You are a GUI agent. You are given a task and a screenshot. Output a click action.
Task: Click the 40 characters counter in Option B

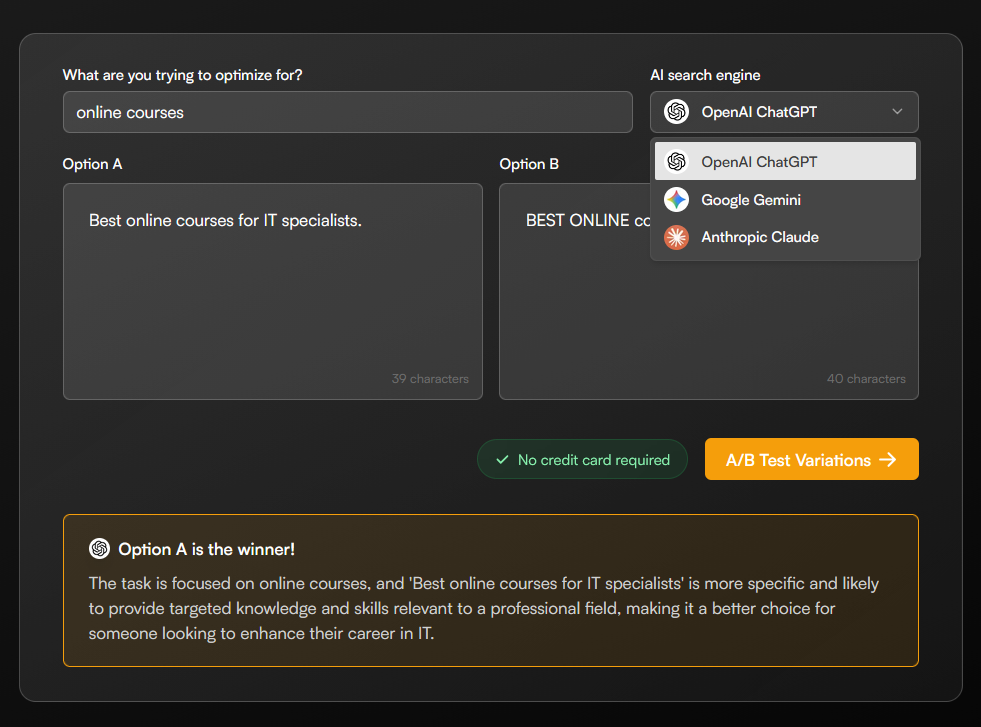click(866, 379)
